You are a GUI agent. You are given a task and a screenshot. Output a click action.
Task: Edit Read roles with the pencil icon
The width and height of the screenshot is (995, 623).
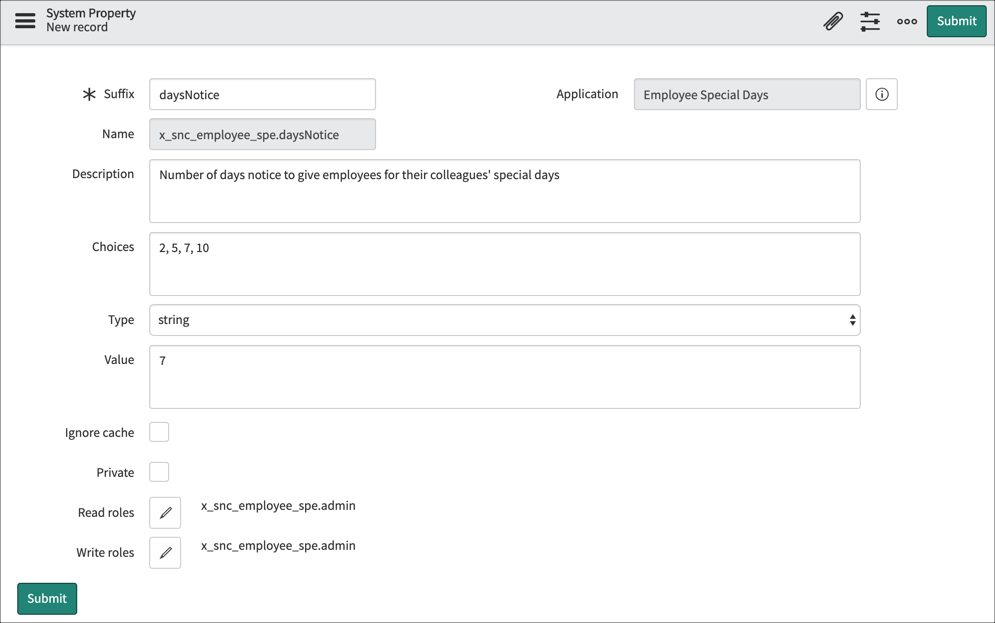point(165,513)
